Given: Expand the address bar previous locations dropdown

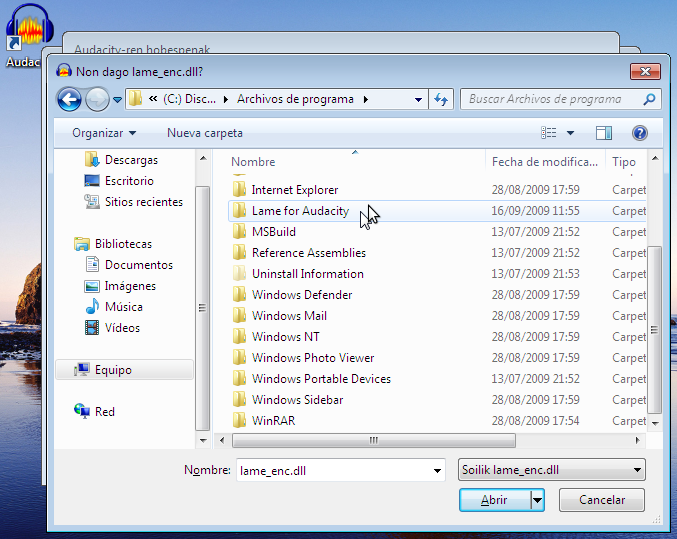Looking at the screenshot, I should (x=418, y=100).
